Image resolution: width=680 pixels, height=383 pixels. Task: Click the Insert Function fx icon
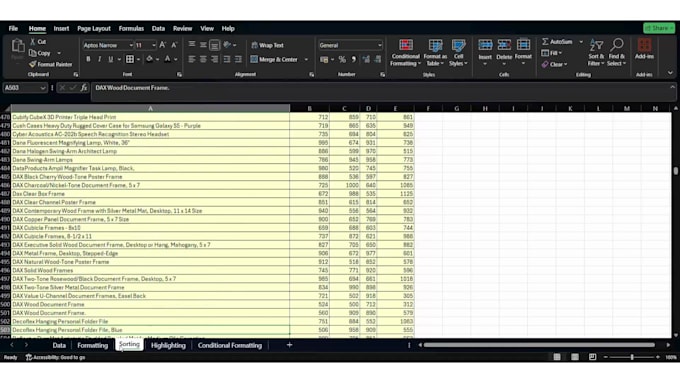pos(84,88)
